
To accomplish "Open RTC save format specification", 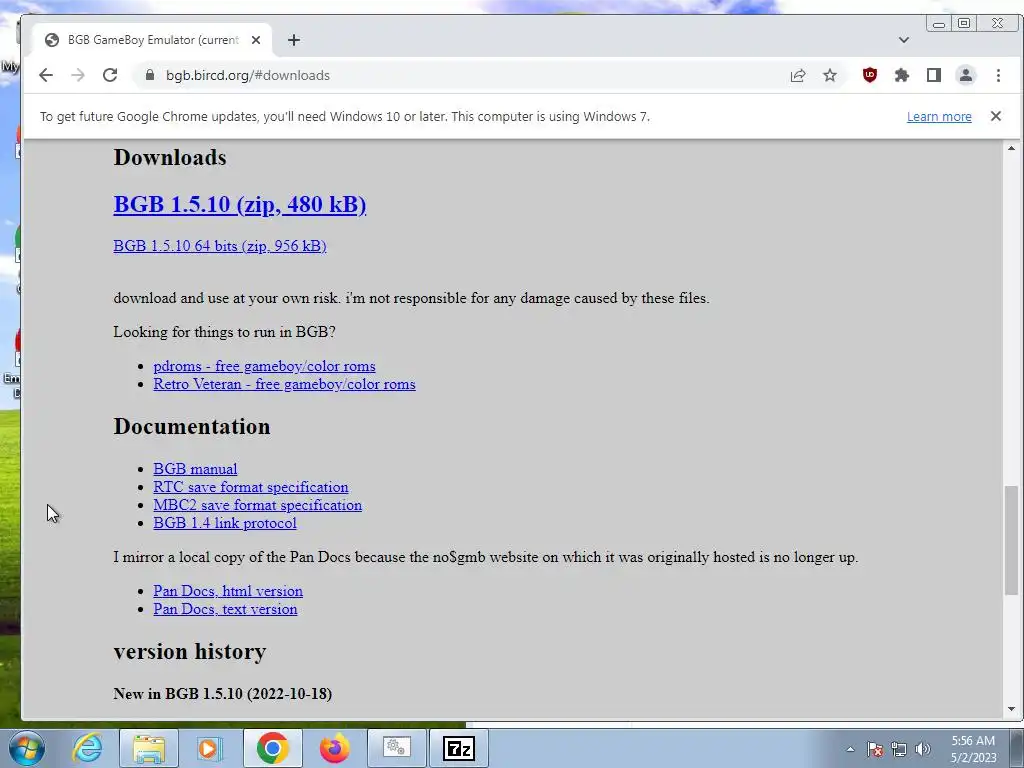I will coord(250,487).
